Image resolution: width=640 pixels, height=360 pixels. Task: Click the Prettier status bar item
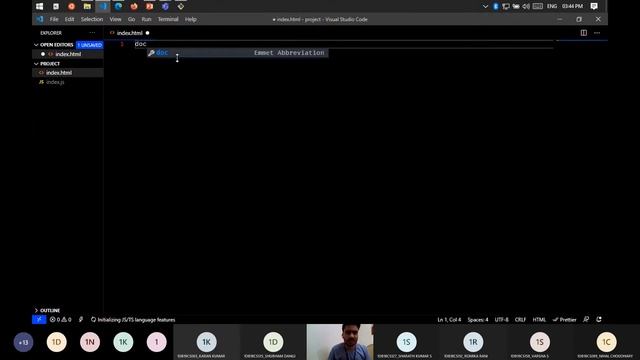(x=564, y=320)
